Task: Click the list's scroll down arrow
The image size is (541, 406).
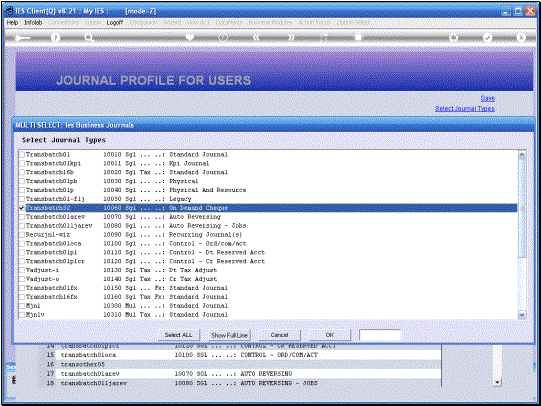Action: click(x=522, y=315)
